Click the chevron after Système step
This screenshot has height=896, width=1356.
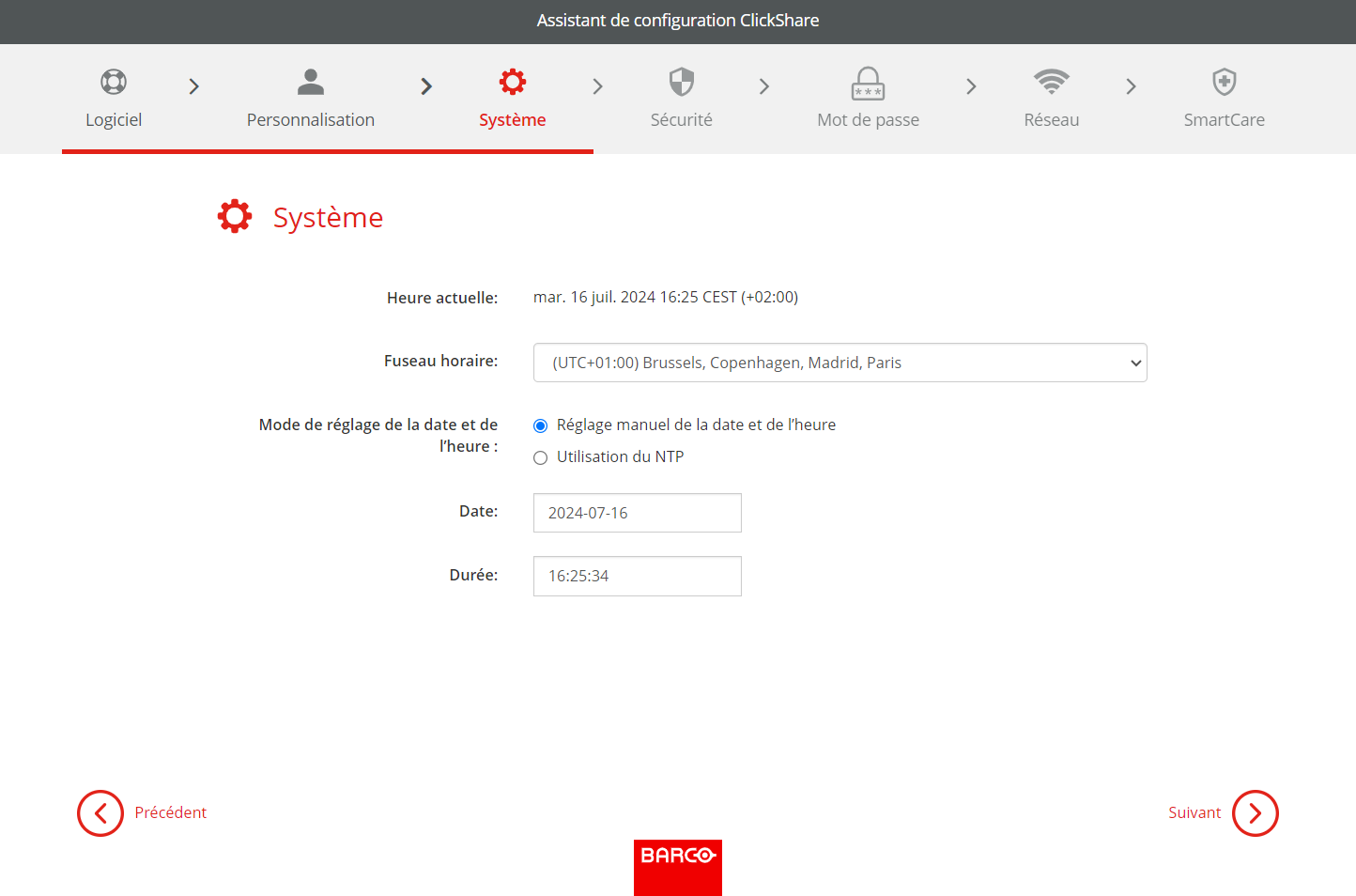coord(598,86)
